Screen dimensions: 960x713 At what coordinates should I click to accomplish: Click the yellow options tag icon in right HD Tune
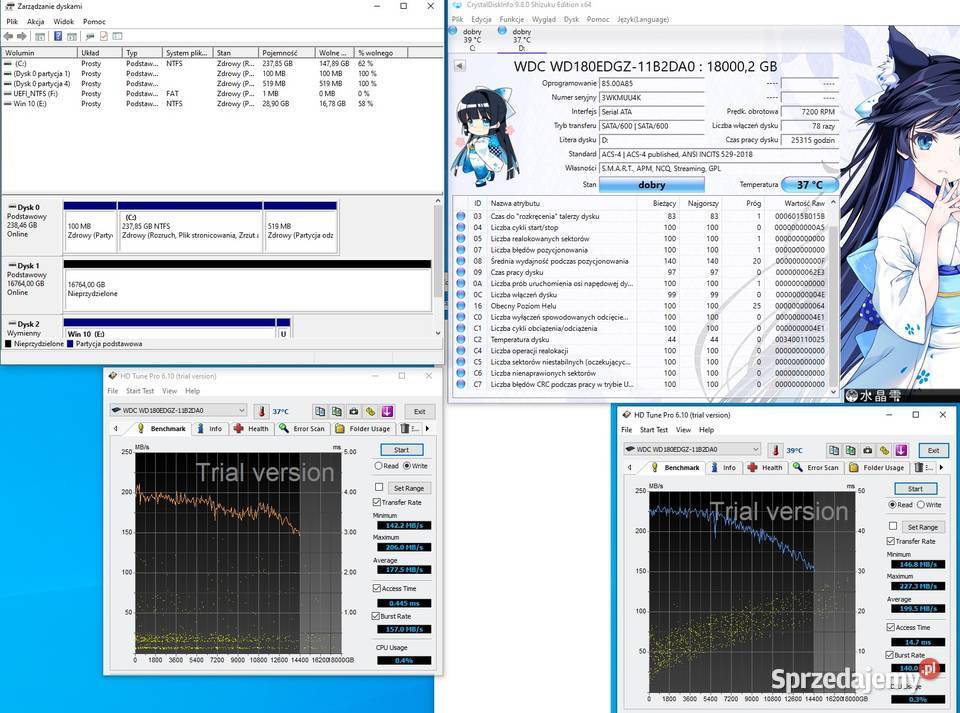[884, 450]
